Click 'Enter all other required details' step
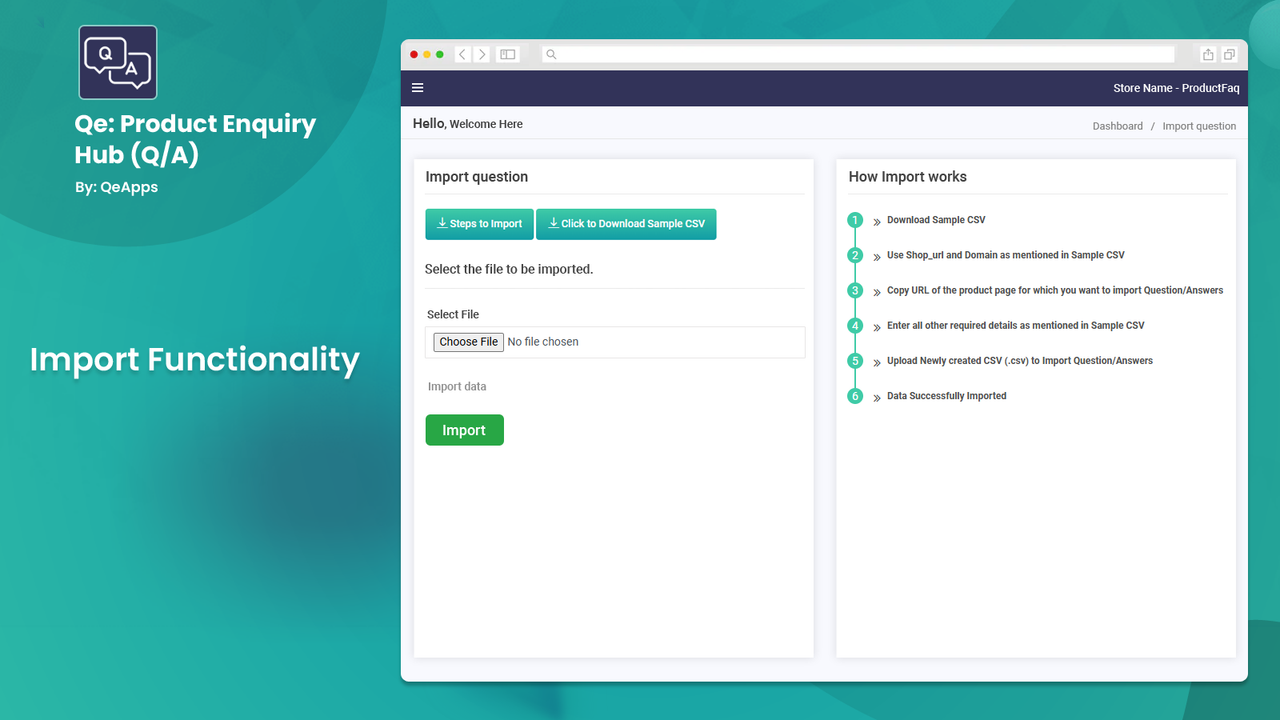The height and width of the screenshot is (720, 1280). (x=1016, y=325)
